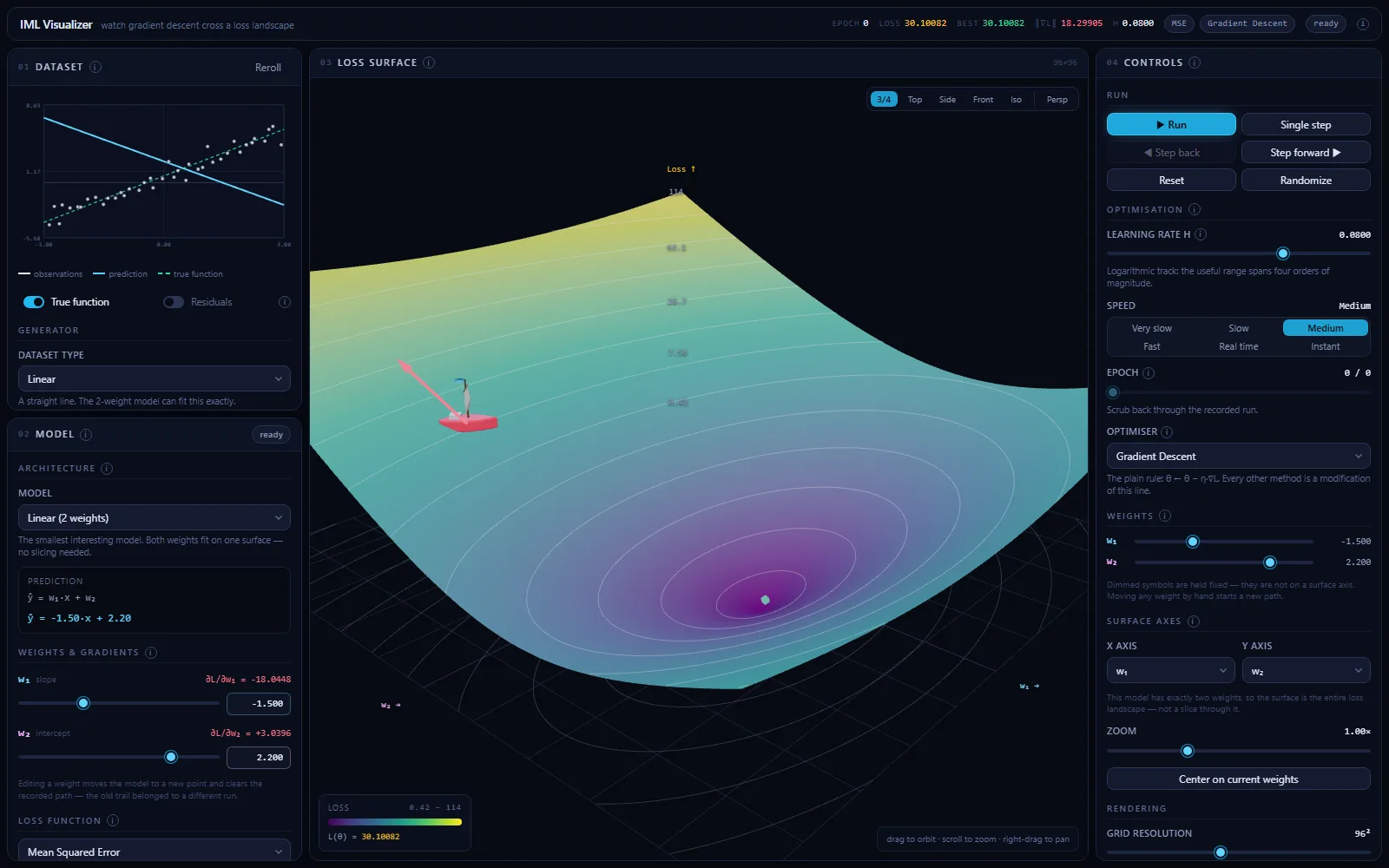Click w1 value field -1.500
1389x868 pixels.
[x=259, y=704]
